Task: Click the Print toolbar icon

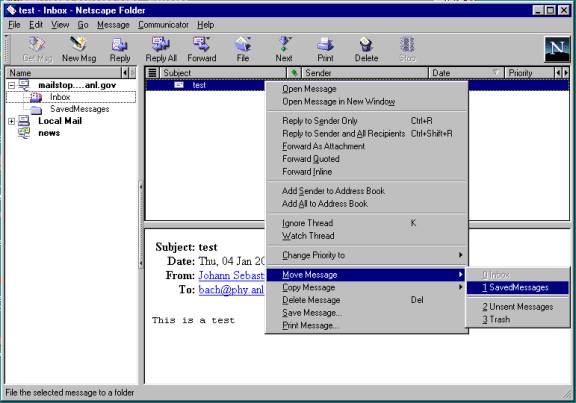Action: click(325, 44)
